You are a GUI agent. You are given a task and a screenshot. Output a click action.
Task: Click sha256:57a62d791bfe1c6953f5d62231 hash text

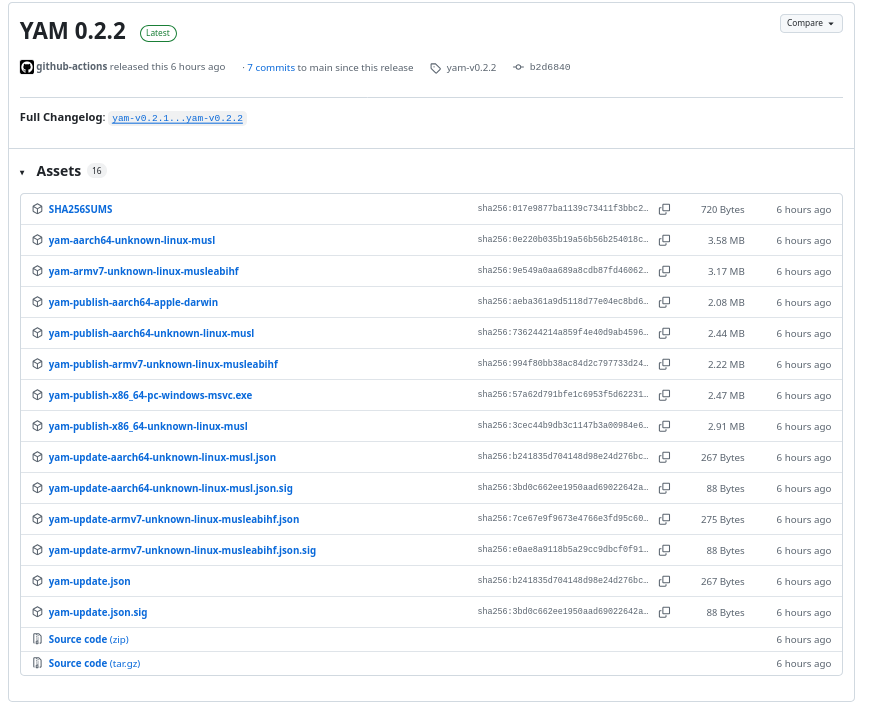pyautogui.click(x=563, y=394)
